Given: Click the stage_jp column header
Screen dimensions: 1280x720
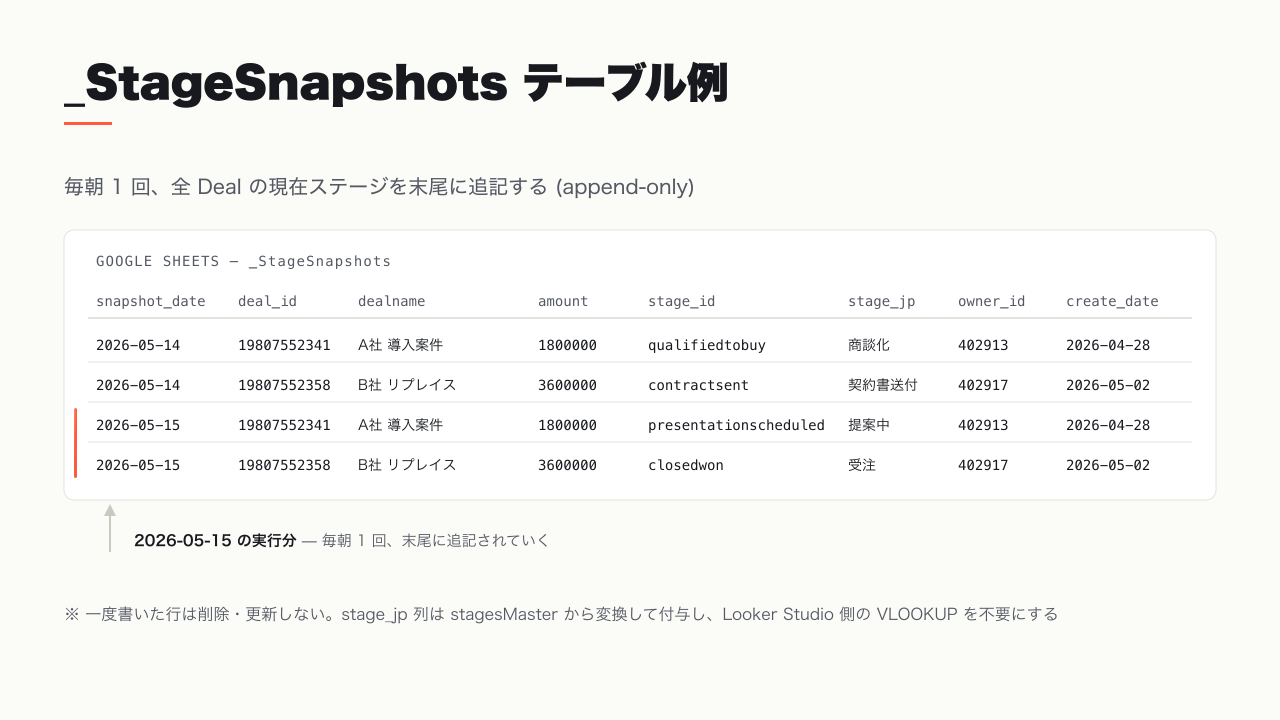Looking at the screenshot, I should pyautogui.click(x=882, y=301).
